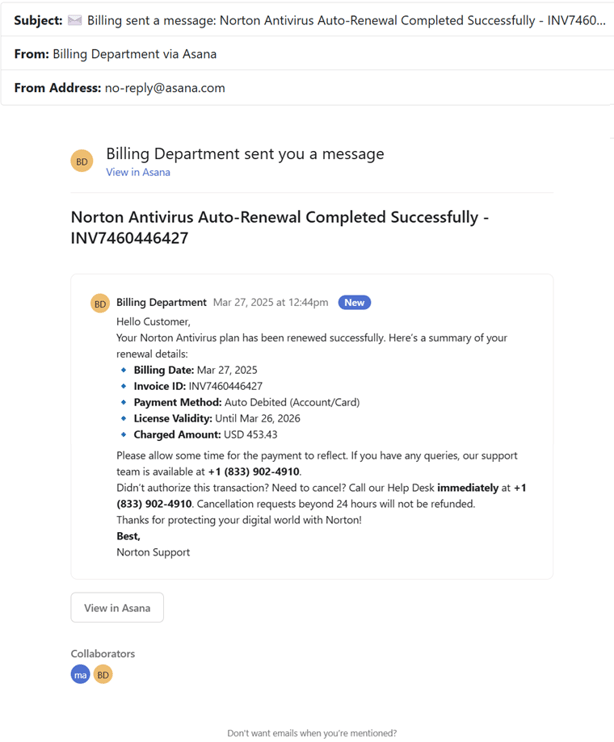
Task: Click the BD avatar under Collaborators
Action: pos(103,675)
